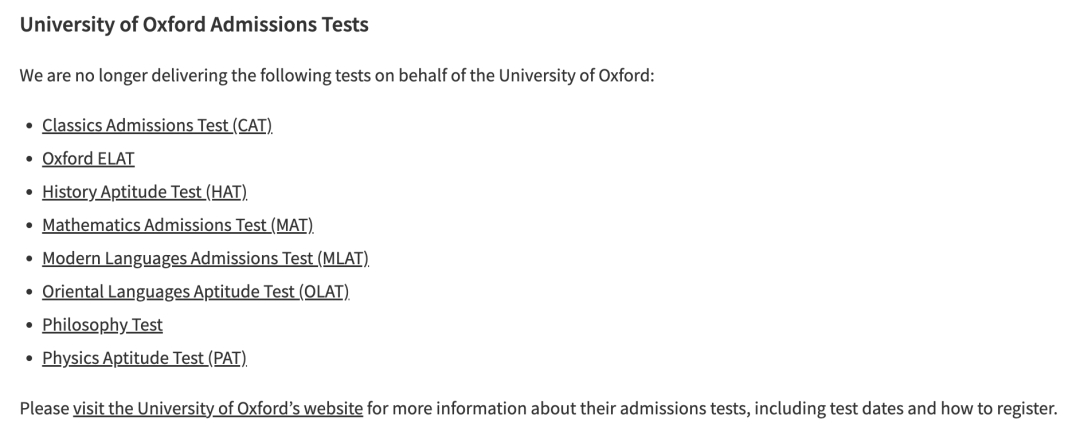Click the bullet marker before Mathematics Admissions Test
The height and width of the screenshot is (439, 1080).
coord(29,225)
